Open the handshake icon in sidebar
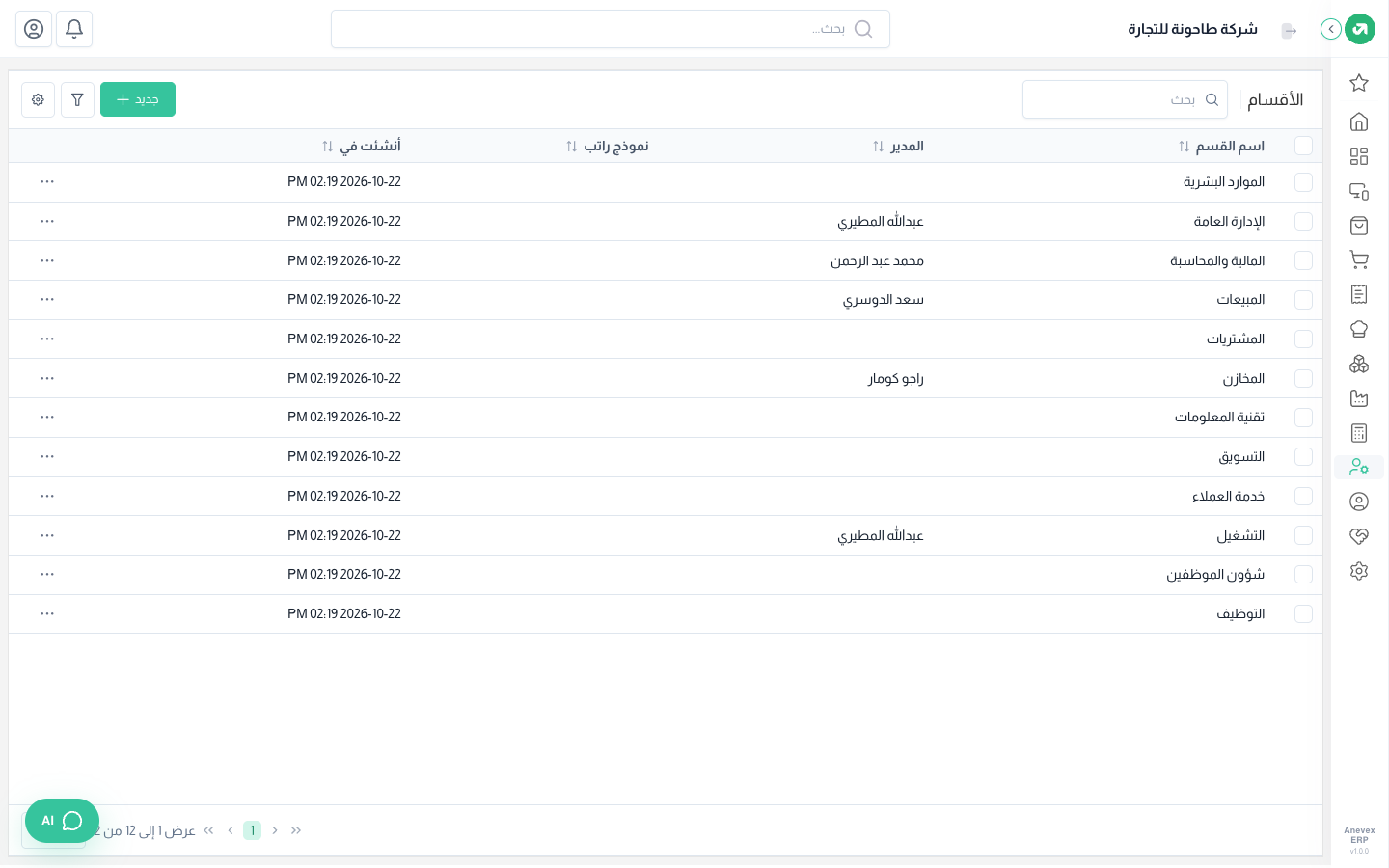This screenshot has height=868, width=1389. pos(1359,536)
